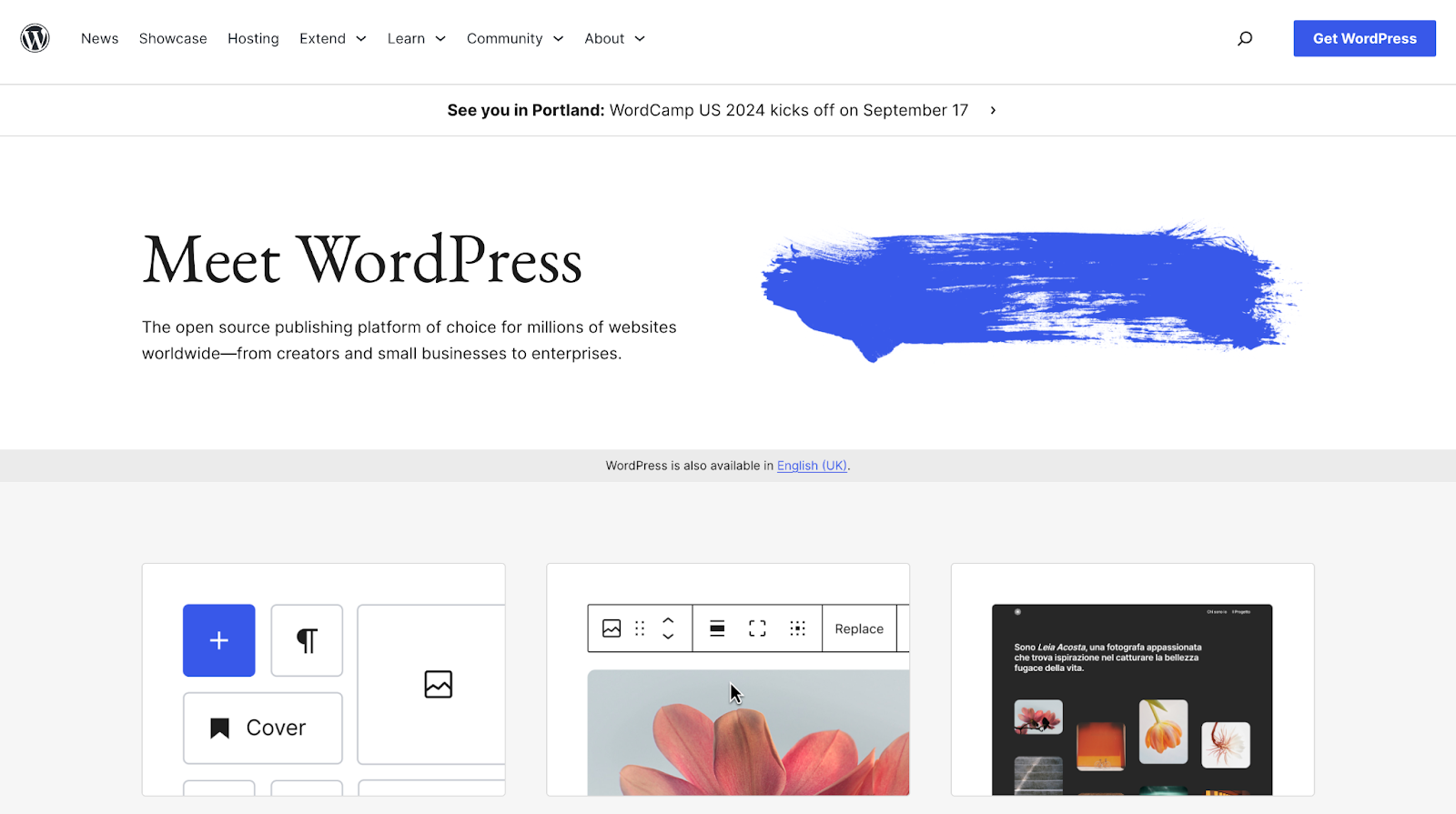Viewport: 1456px width, 814px height.
Task: Click the move down arrow in toolbar
Action: [x=668, y=637]
